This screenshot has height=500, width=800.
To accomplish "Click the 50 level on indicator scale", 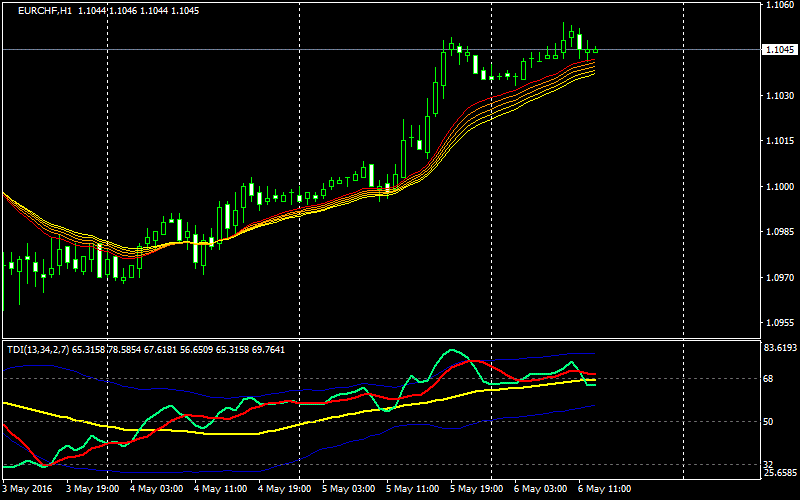I will (x=770, y=421).
